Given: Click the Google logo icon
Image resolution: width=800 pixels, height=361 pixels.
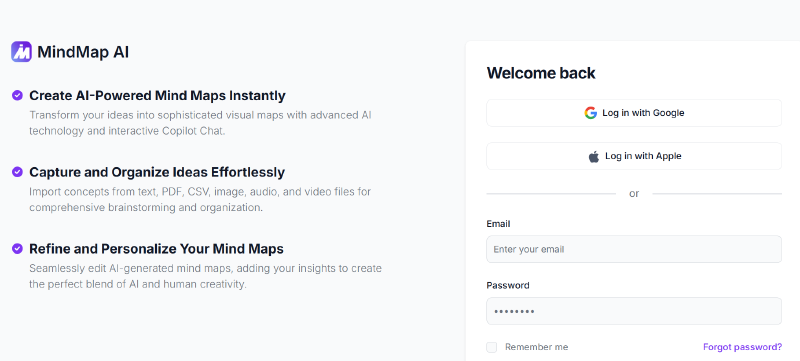Looking at the screenshot, I should (x=590, y=113).
